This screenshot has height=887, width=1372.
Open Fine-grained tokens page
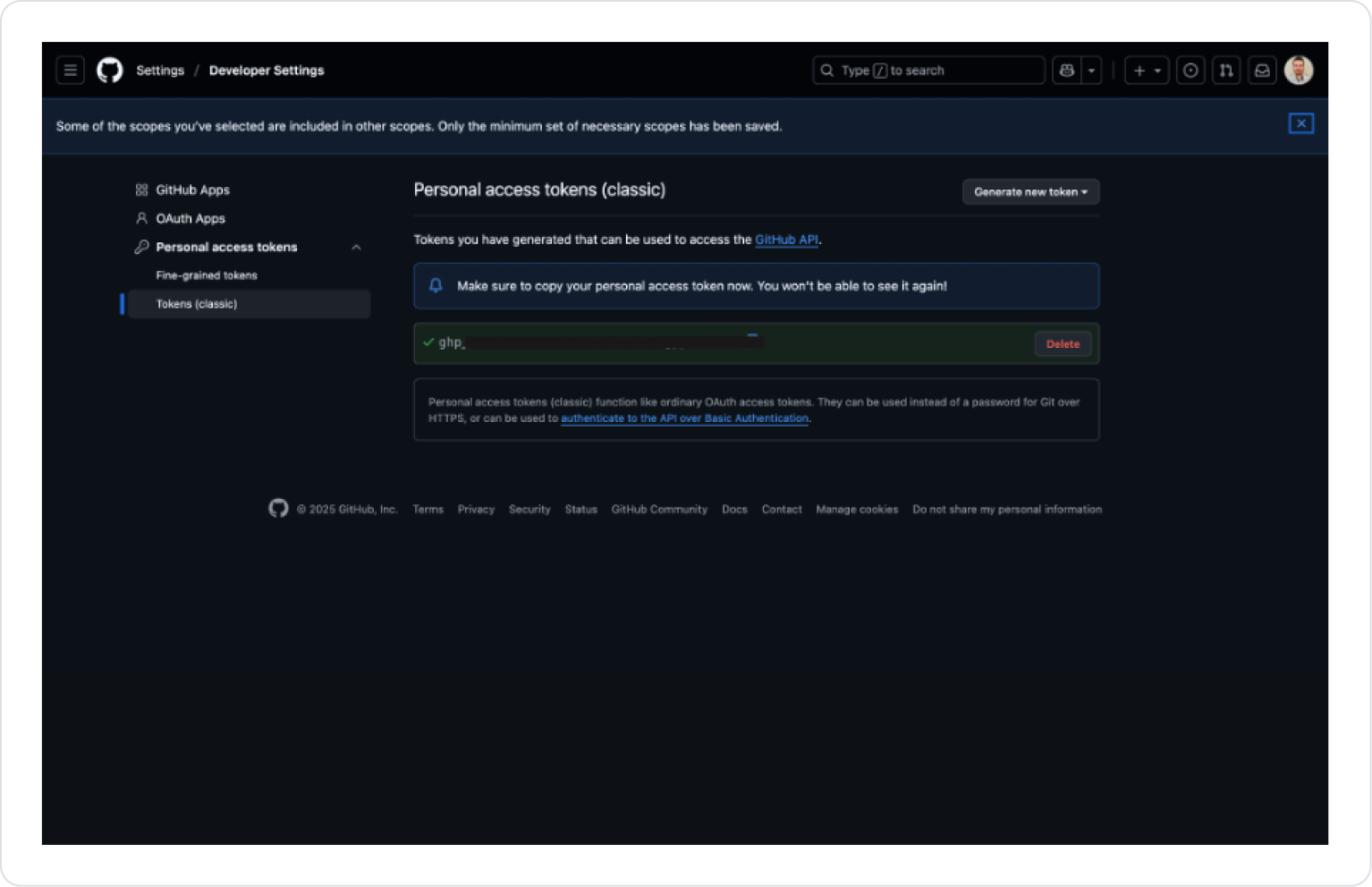pyautogui.click(x=207, y=275)
